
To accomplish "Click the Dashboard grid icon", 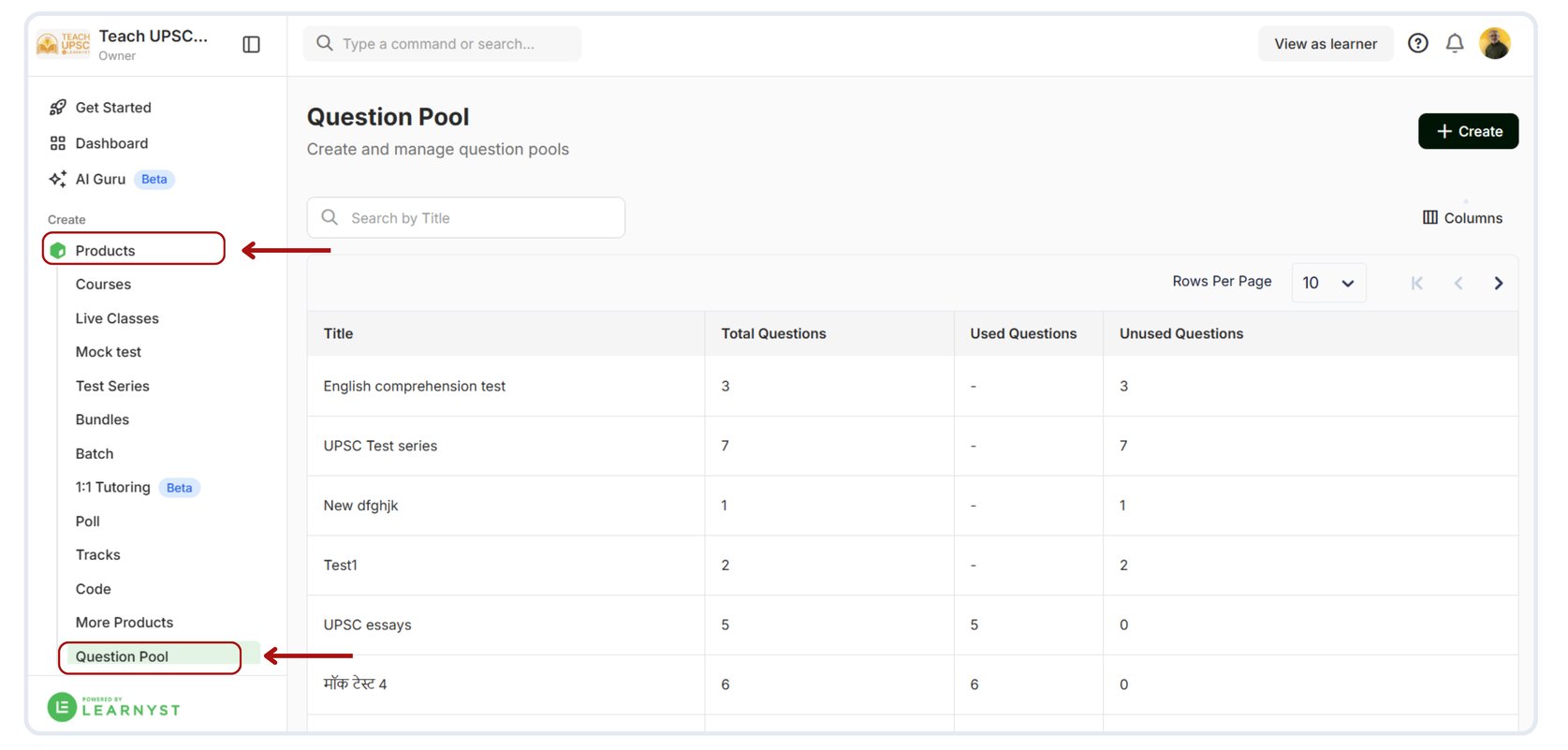I will click(x=58, y=143).
